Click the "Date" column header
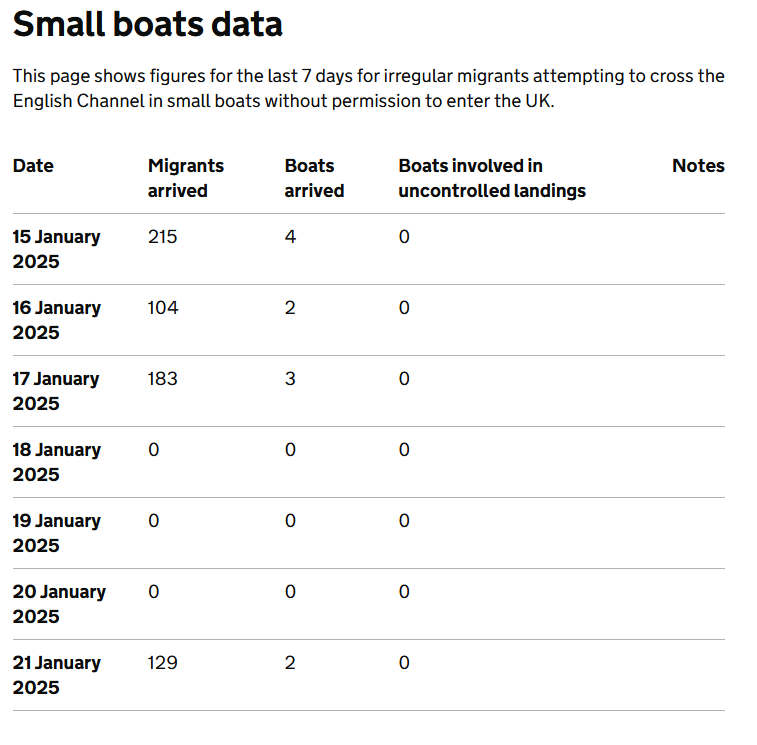 tap(33, 166)
